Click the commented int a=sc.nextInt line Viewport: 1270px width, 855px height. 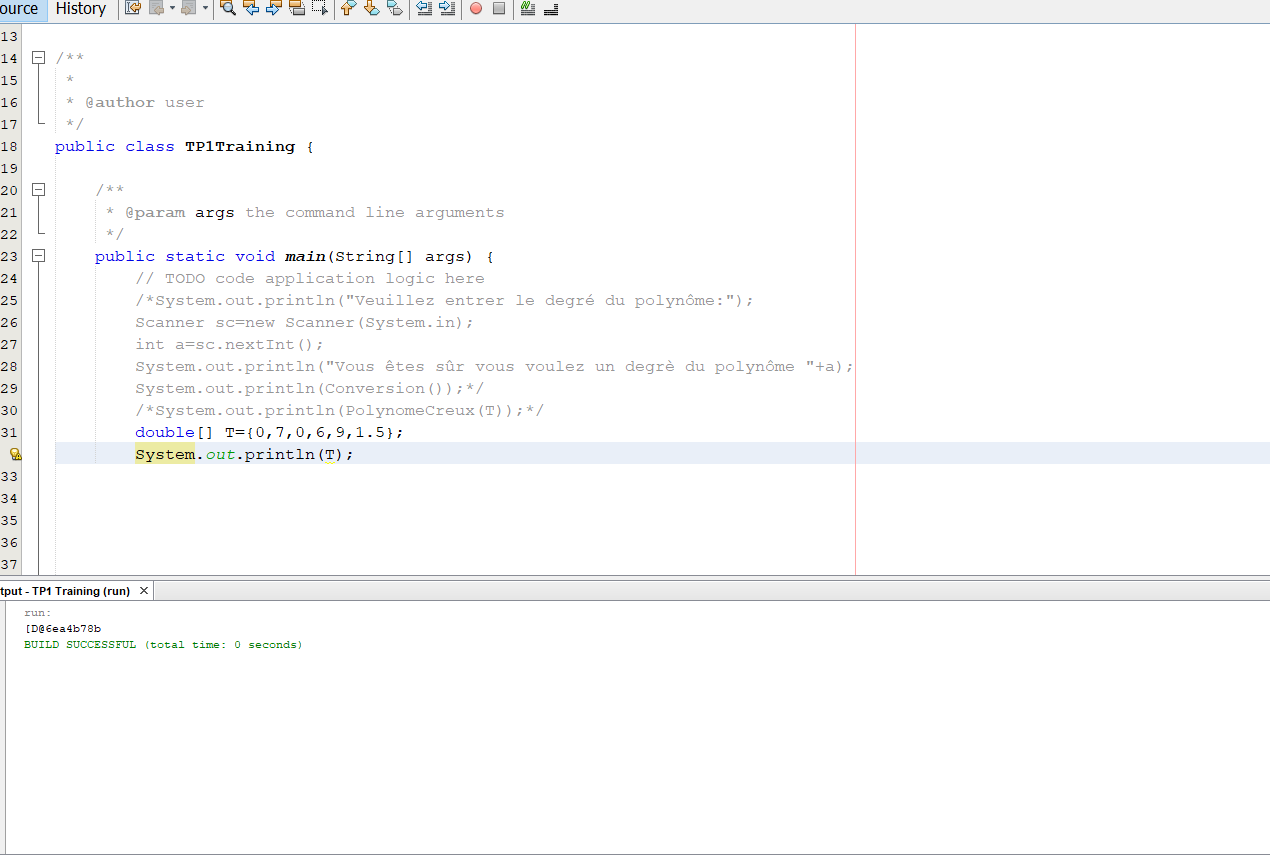pos(230,344)
